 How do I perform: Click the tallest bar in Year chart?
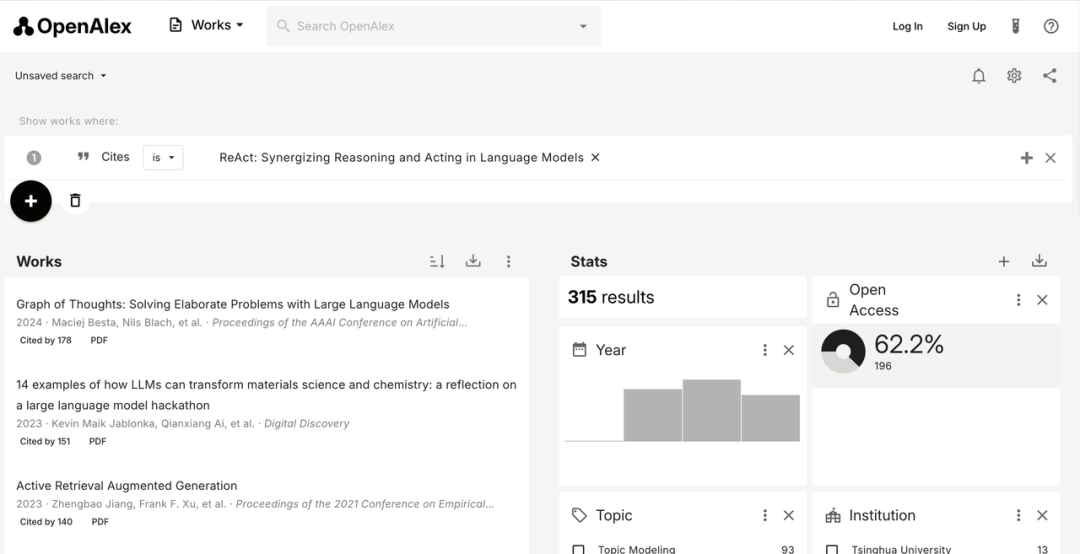[711, 410]
